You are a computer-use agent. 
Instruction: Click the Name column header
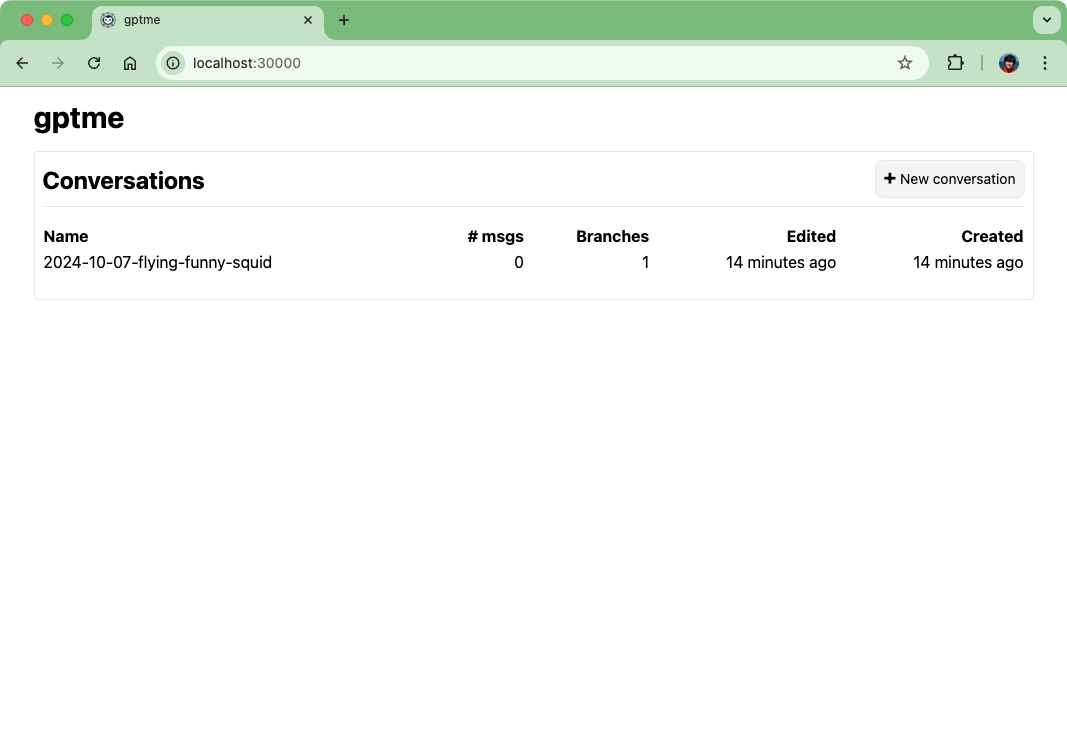66,236
